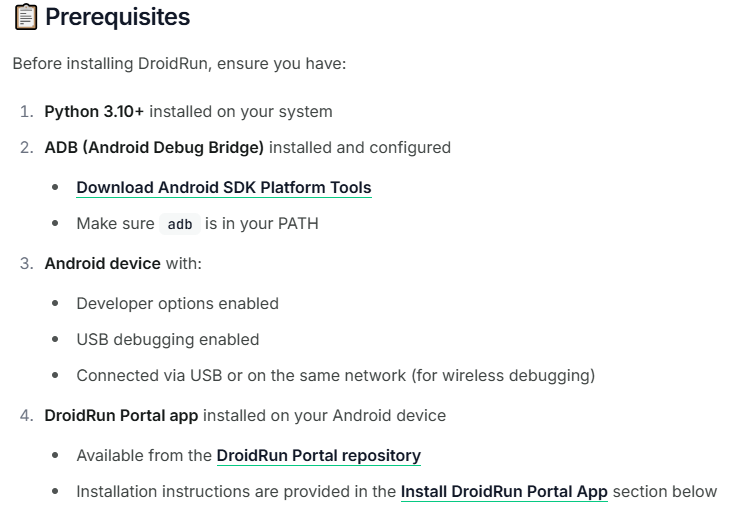Click installed on your Android device text
Viewport: 739px width, 524px height.
324,415
